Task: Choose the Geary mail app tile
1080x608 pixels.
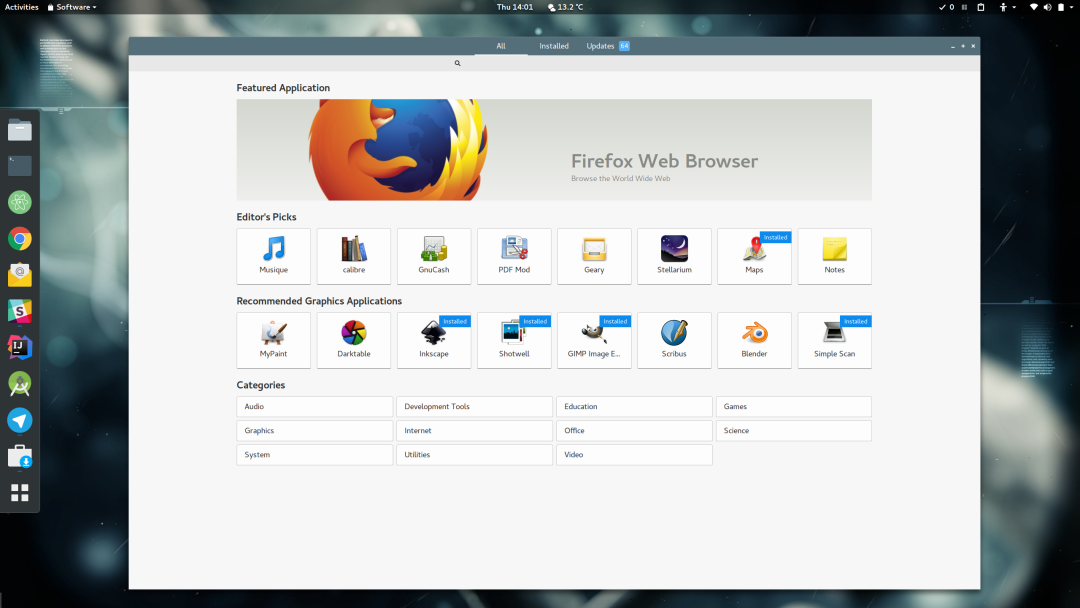Action: 594,256
